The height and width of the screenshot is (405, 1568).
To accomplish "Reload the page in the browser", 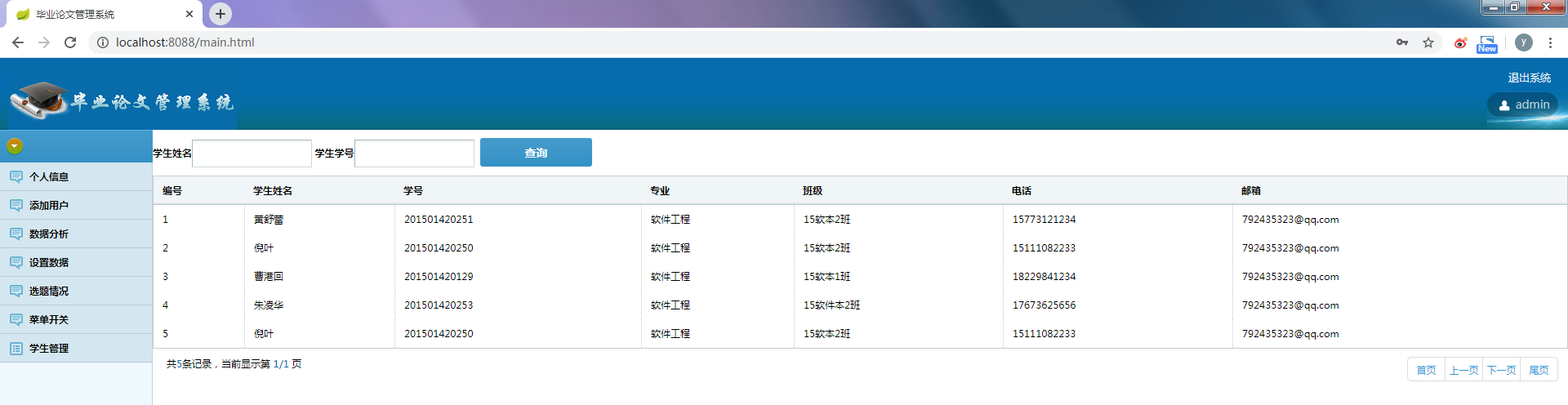I will [x=70, y=42].
